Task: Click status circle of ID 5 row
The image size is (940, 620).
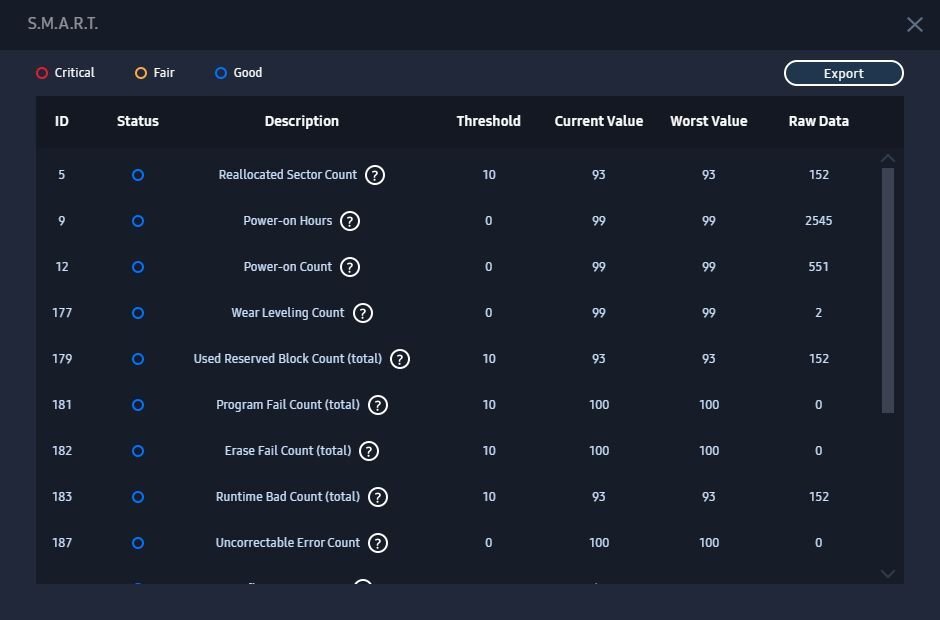Action: [x=138, y=175]
